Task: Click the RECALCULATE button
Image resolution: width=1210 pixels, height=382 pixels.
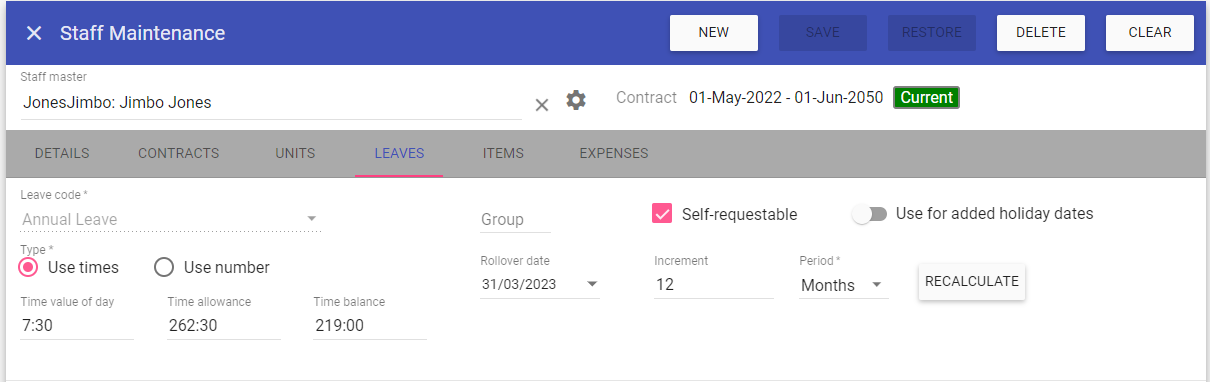Action: click(972, 281)
